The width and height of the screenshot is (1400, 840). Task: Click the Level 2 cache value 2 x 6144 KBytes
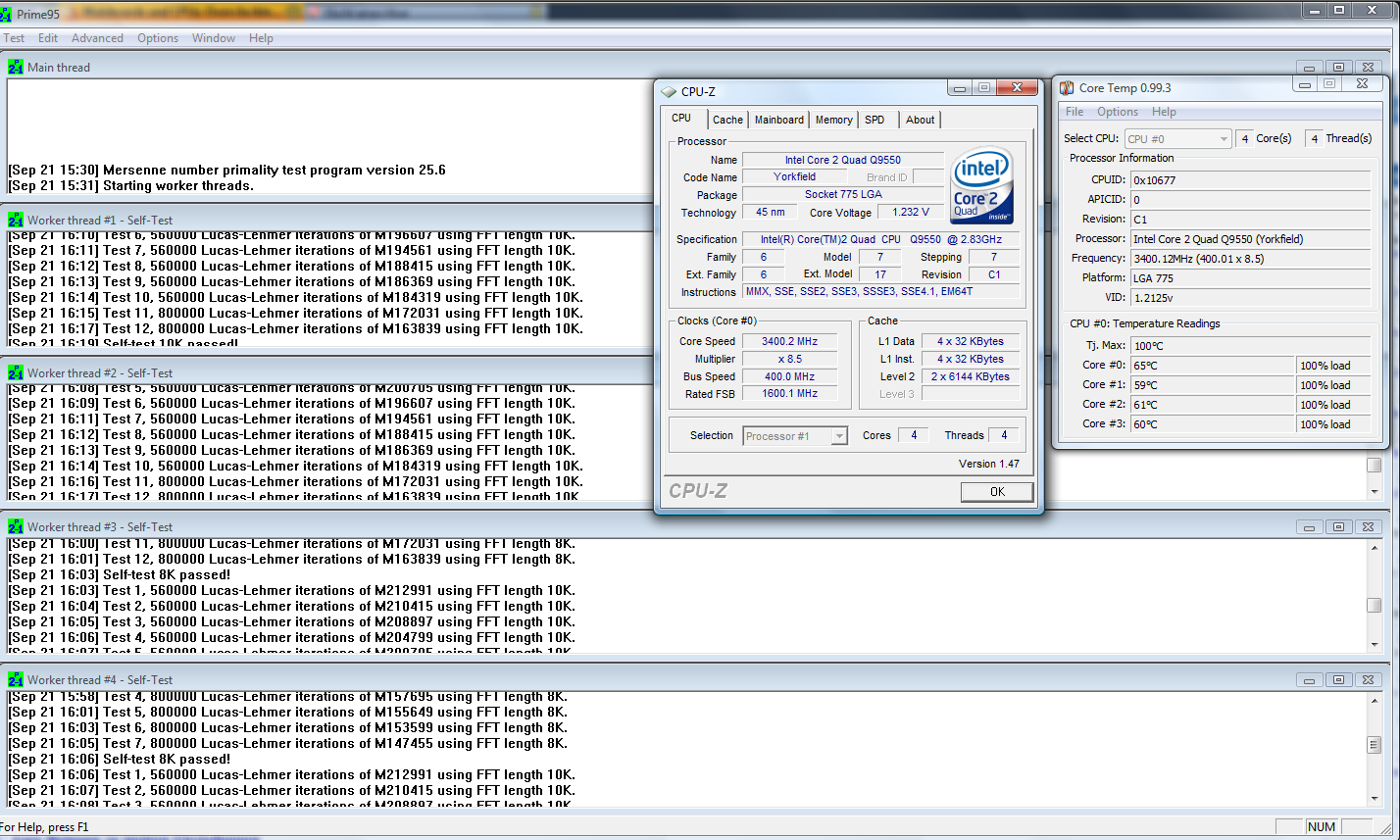point(971,376)
